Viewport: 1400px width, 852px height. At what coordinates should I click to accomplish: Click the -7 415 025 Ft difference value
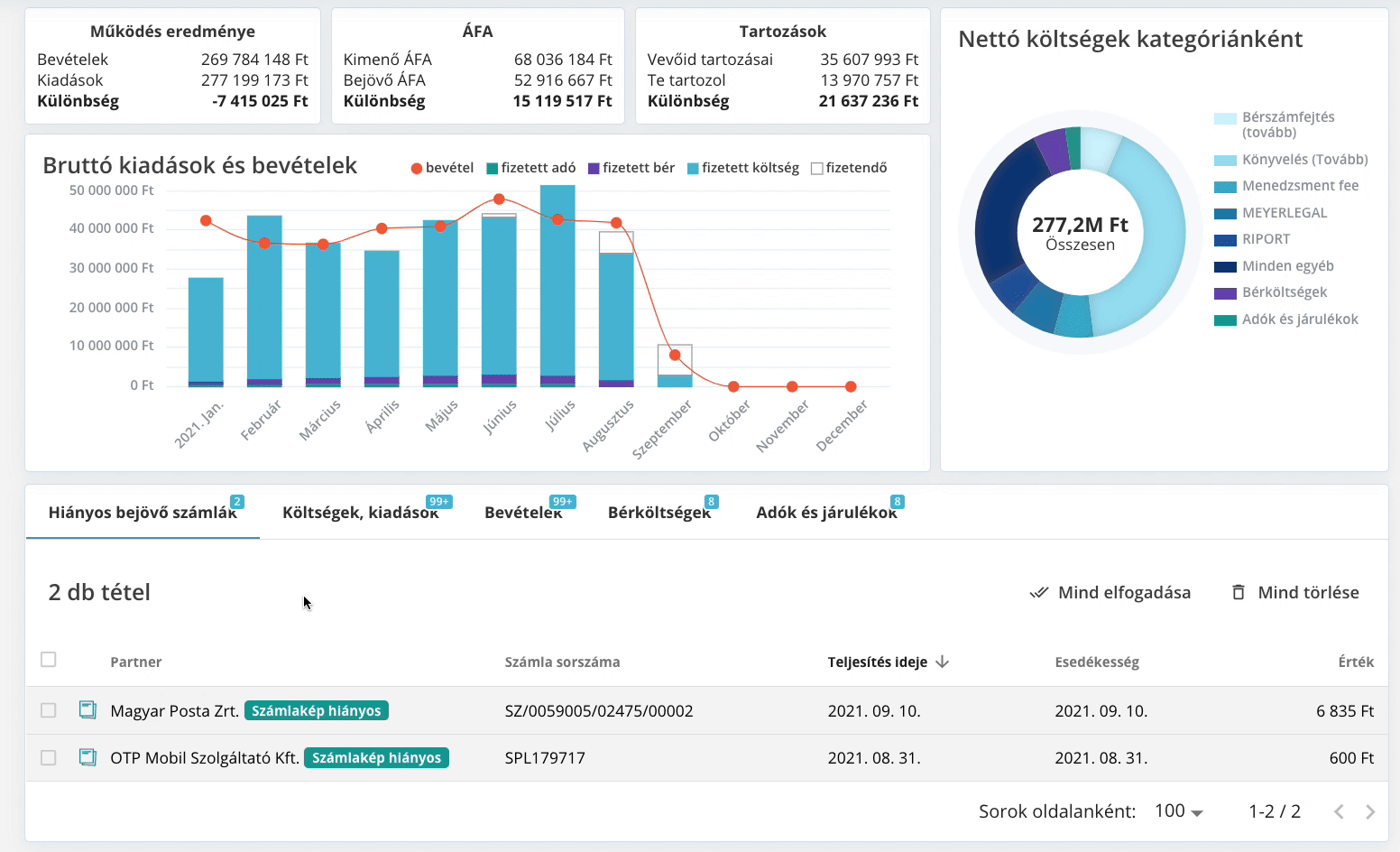click(260, 101)
